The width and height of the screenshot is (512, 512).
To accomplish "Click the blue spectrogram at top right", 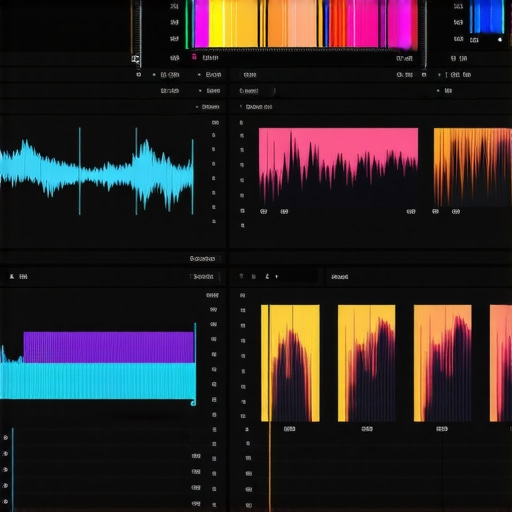I will coord(487,17).
